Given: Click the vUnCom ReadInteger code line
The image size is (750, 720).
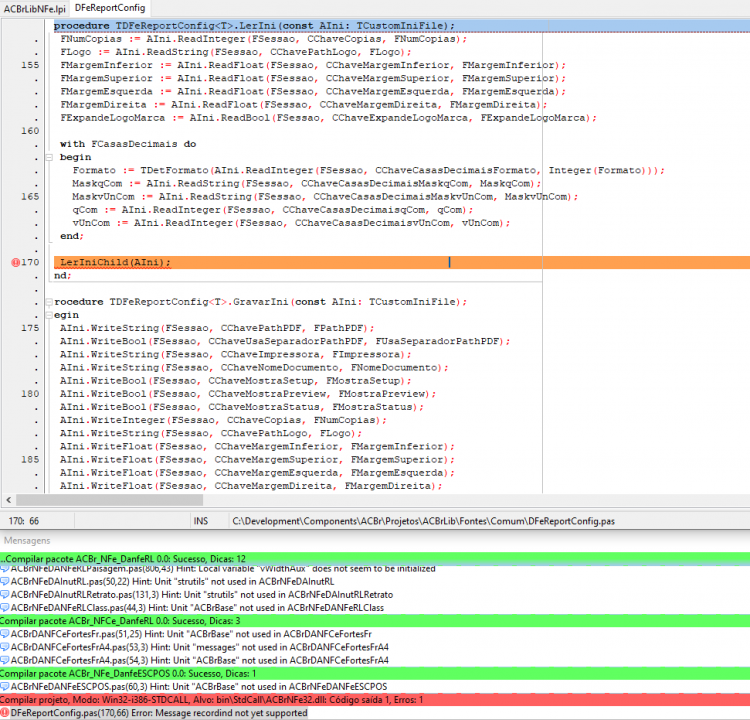Looking at the screenshot, I should (x=291, y=223).
